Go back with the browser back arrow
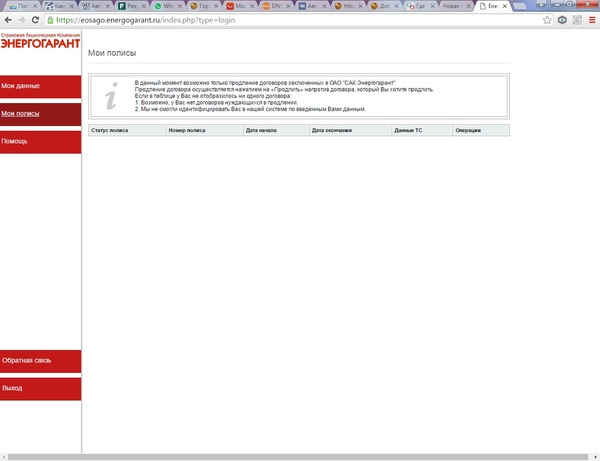The width and height of the screenshot is (600, 461). click(8, 20)
